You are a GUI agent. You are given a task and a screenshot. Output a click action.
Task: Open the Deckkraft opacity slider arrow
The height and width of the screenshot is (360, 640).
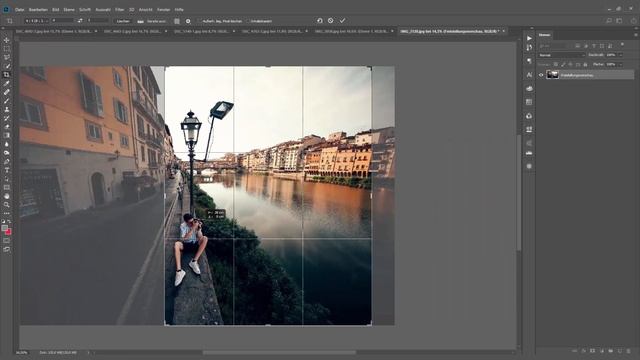click(620, 55)
